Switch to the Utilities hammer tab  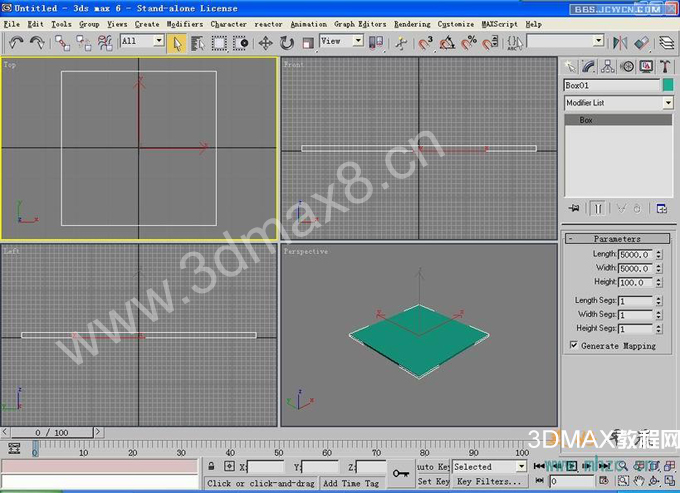[662, 67]
